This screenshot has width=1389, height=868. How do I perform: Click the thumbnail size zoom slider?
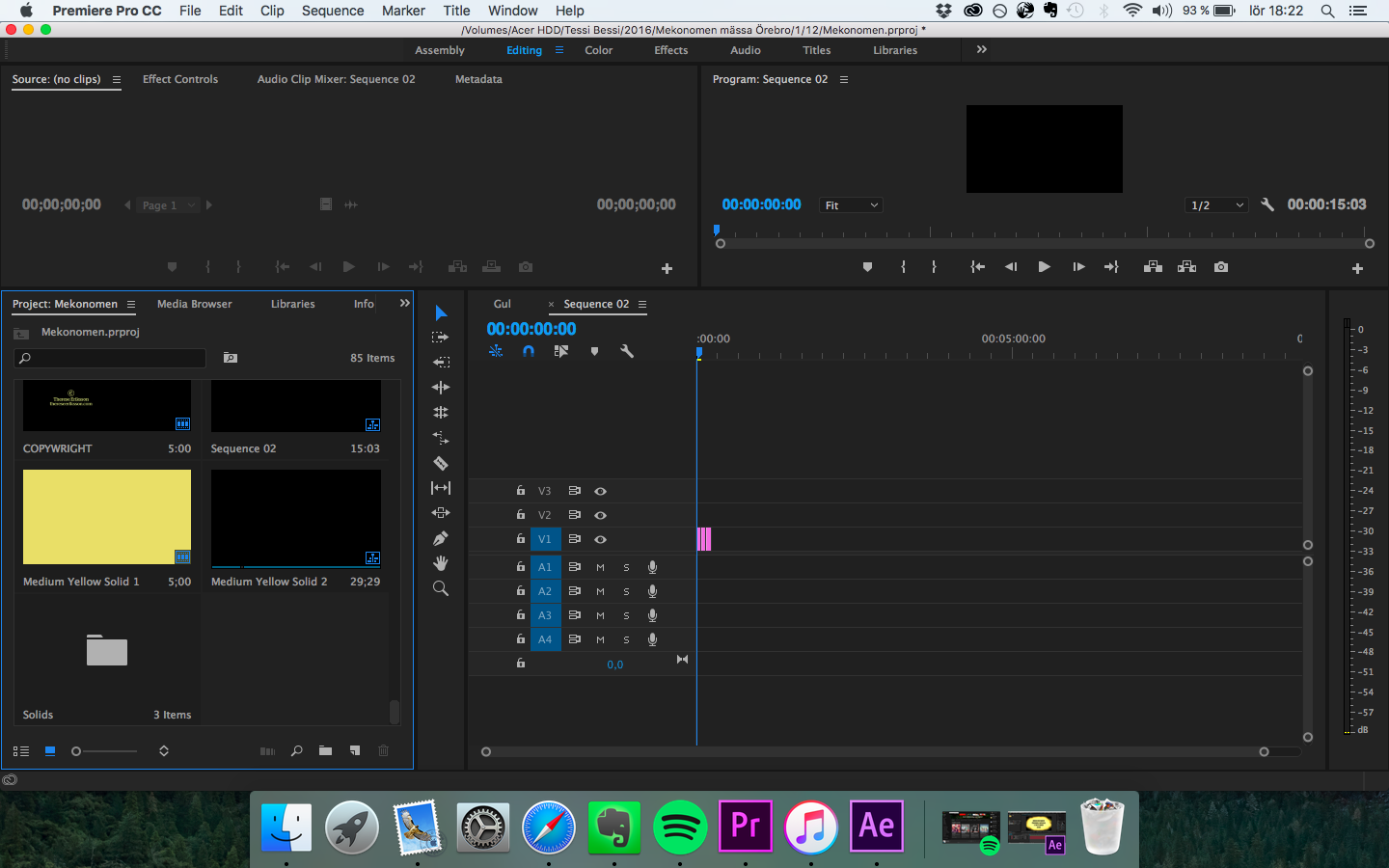[104, 751]
